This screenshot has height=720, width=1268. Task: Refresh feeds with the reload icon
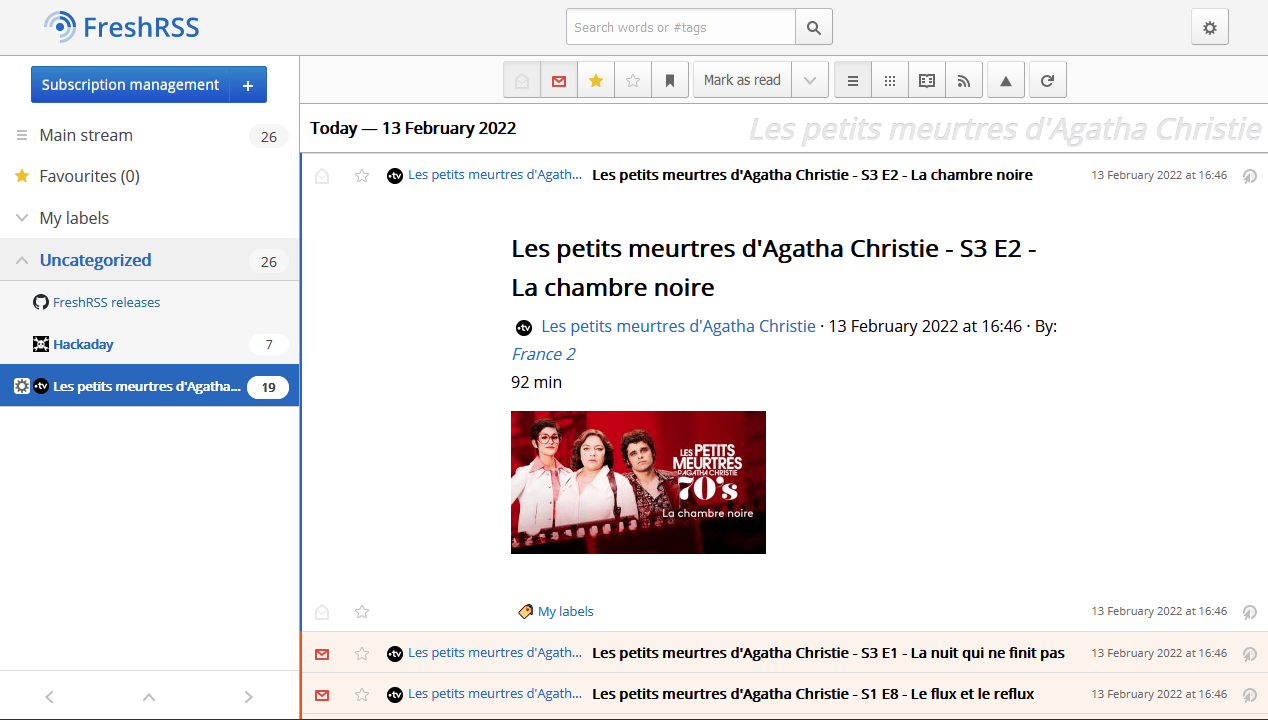[x=1047, y=80]
